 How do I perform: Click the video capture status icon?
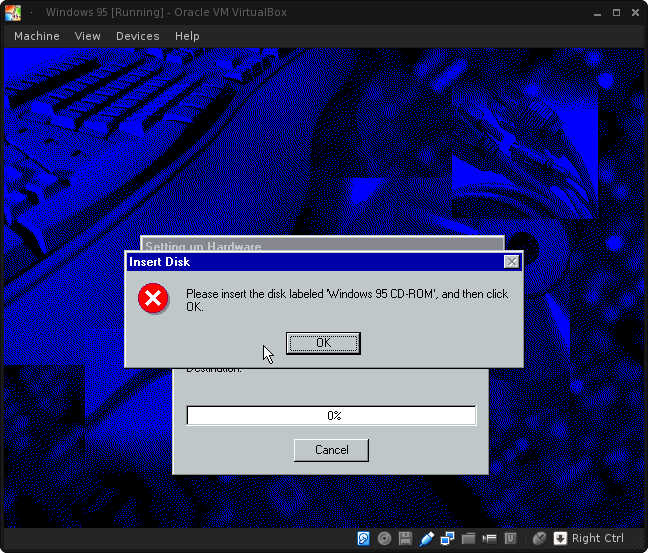click(489, 539)
